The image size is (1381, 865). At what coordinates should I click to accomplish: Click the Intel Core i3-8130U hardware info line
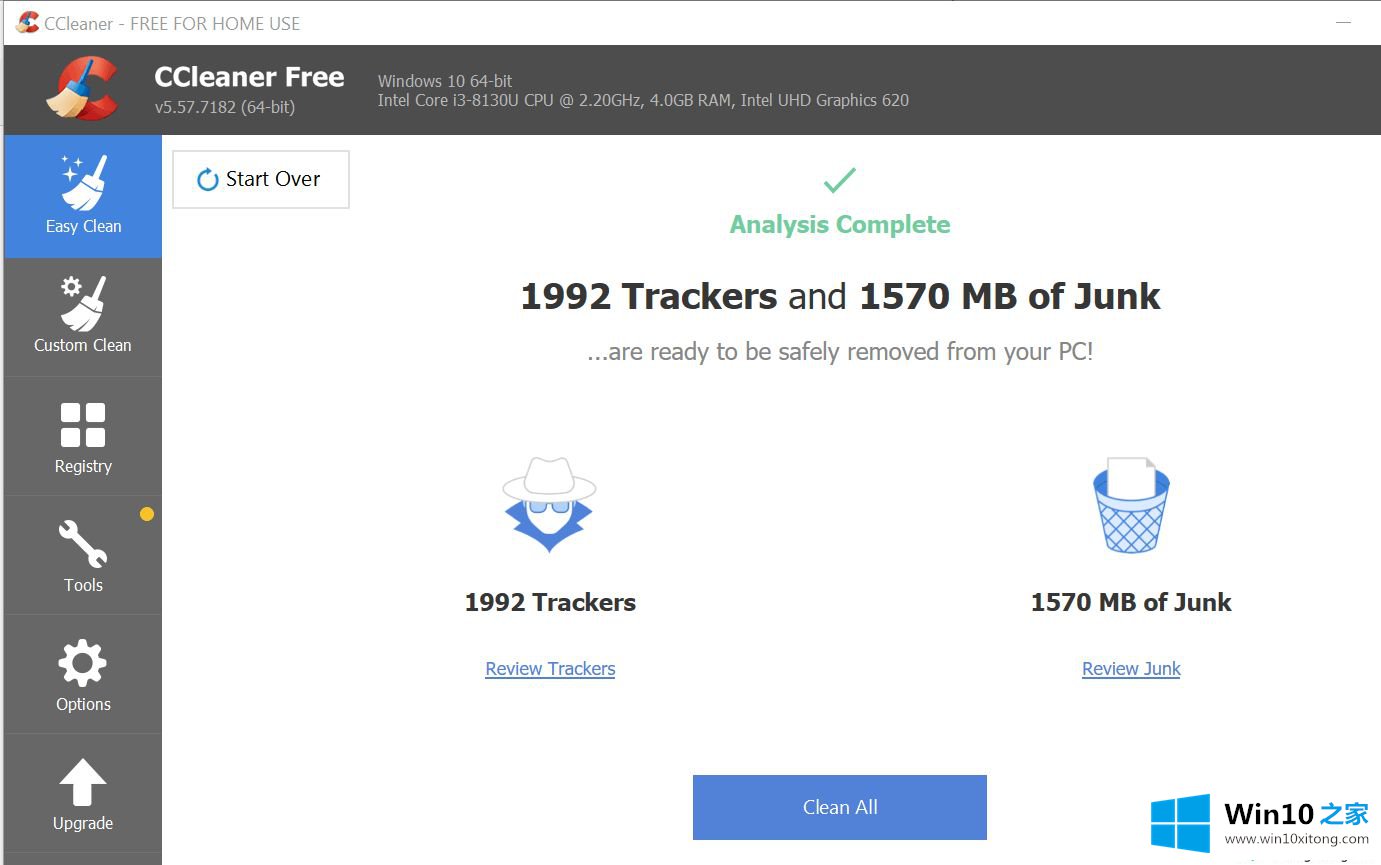(x=643, y=100)
